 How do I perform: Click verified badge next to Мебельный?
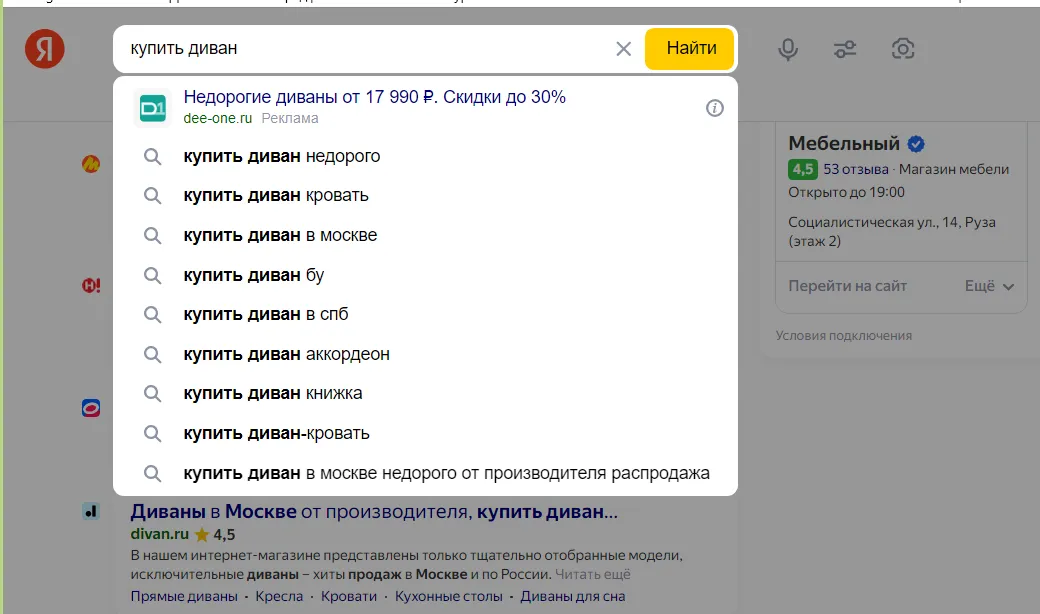pyautogui.click(x=916, y=143)
